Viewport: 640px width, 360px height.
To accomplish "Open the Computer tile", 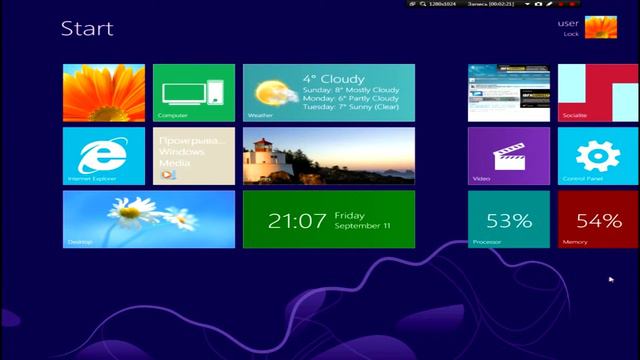I will coord(194,93).
